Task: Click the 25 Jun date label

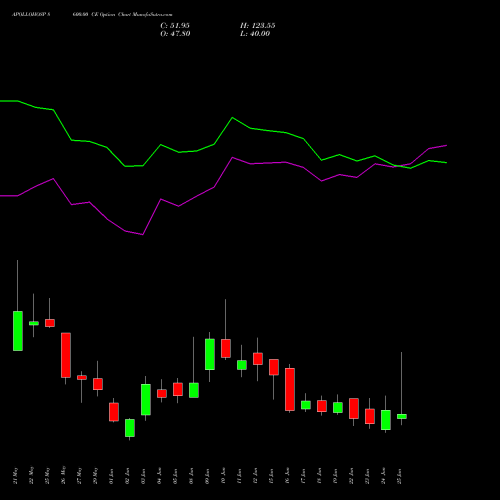Action: (x=399, y=476)
